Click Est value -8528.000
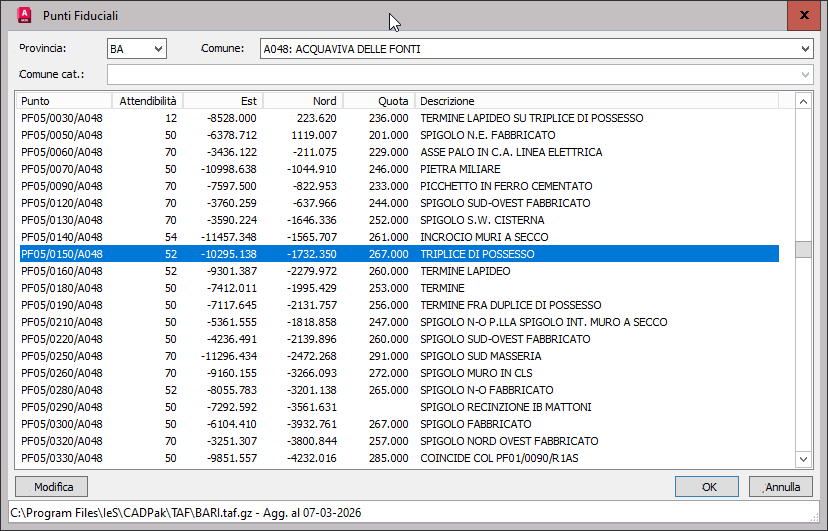 [x=232, y=118]
